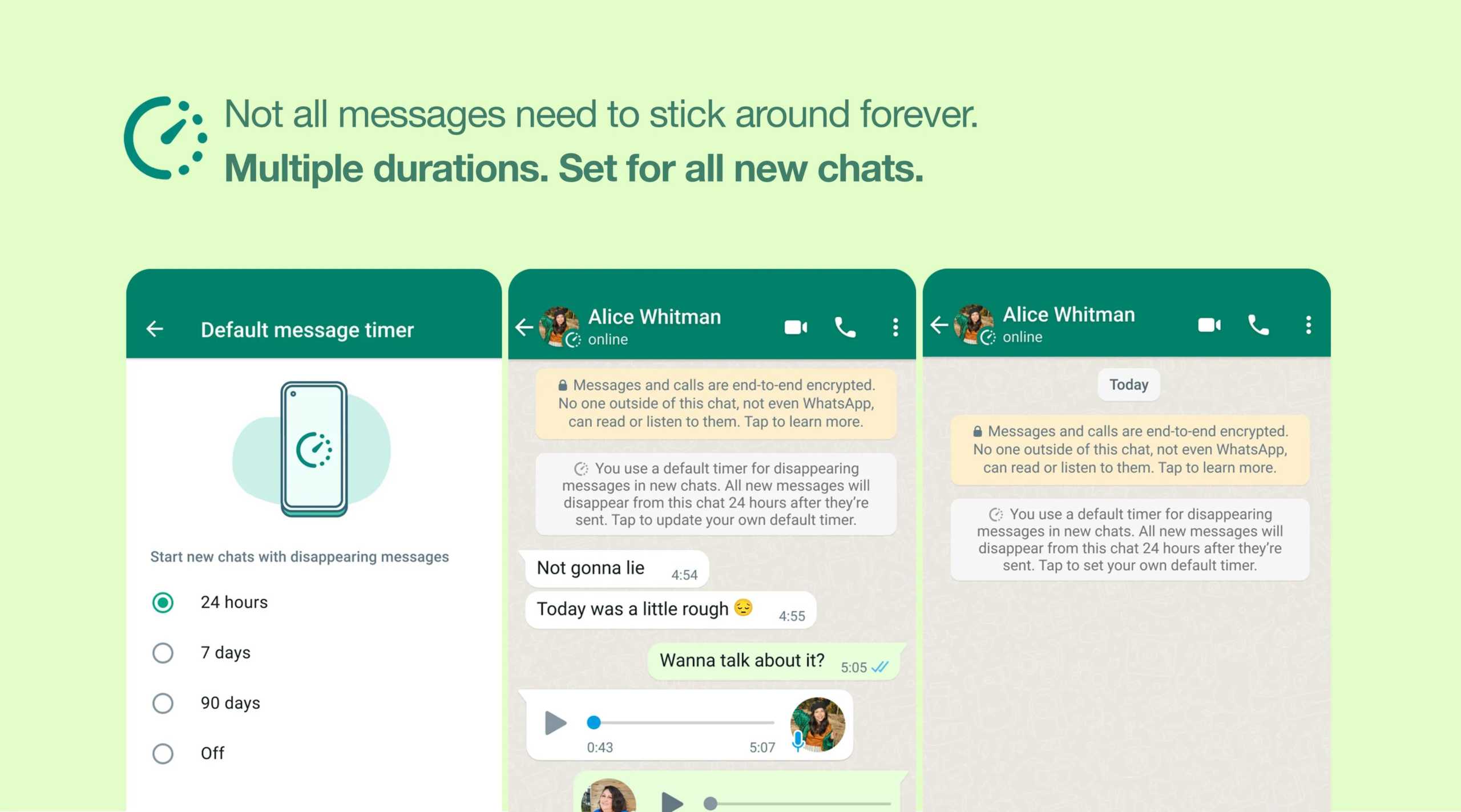
Task: Click the back arrow icon in Alice's chat
Action: click(x=526, y=326)
